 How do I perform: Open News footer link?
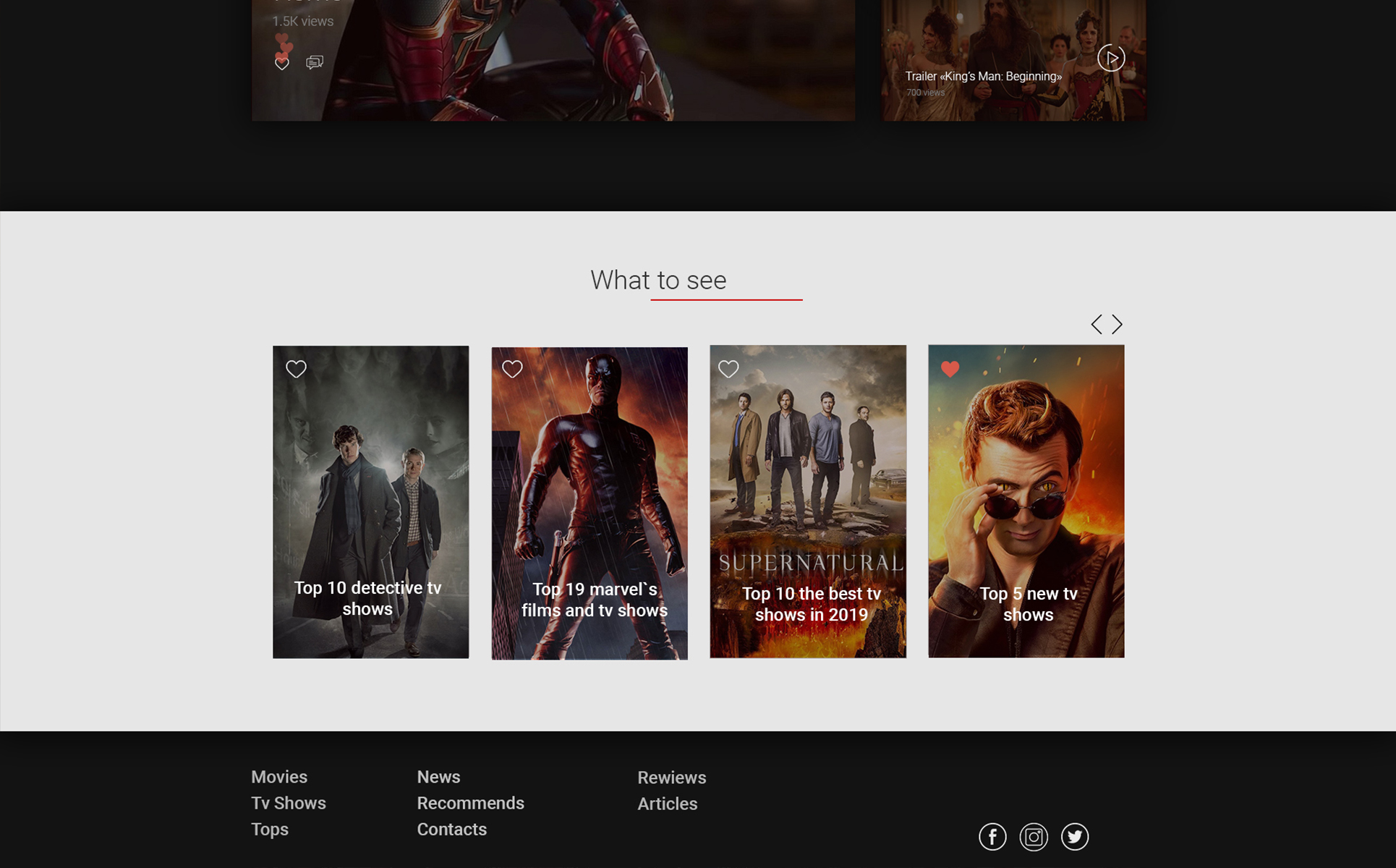[438, 777]
